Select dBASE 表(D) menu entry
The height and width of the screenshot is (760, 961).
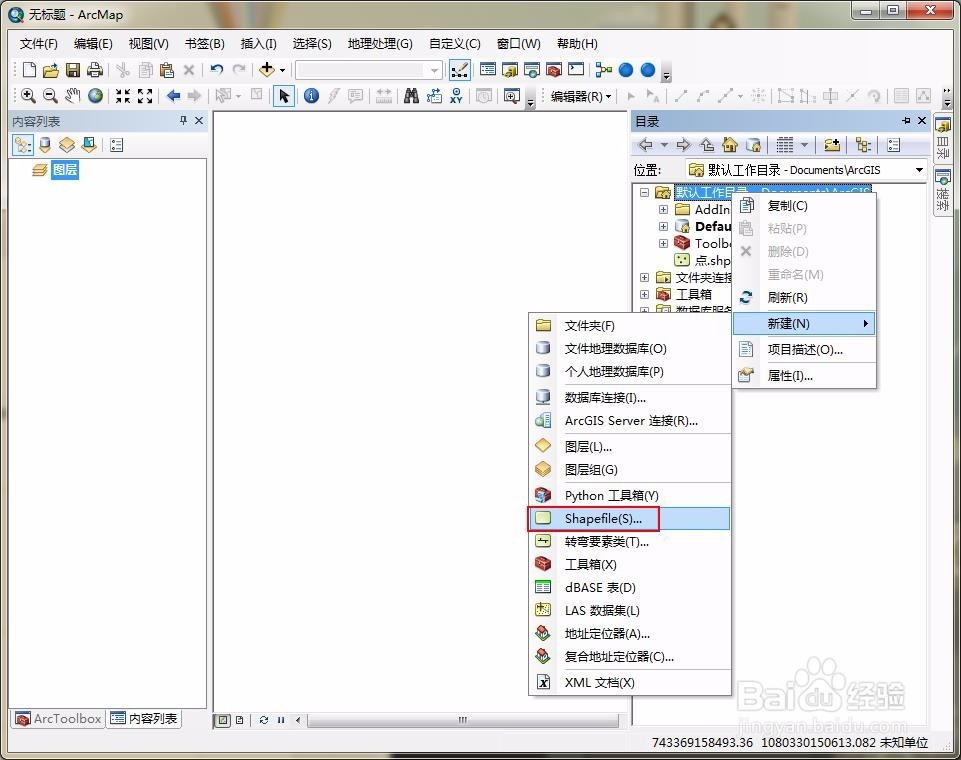tap(630, 588)
